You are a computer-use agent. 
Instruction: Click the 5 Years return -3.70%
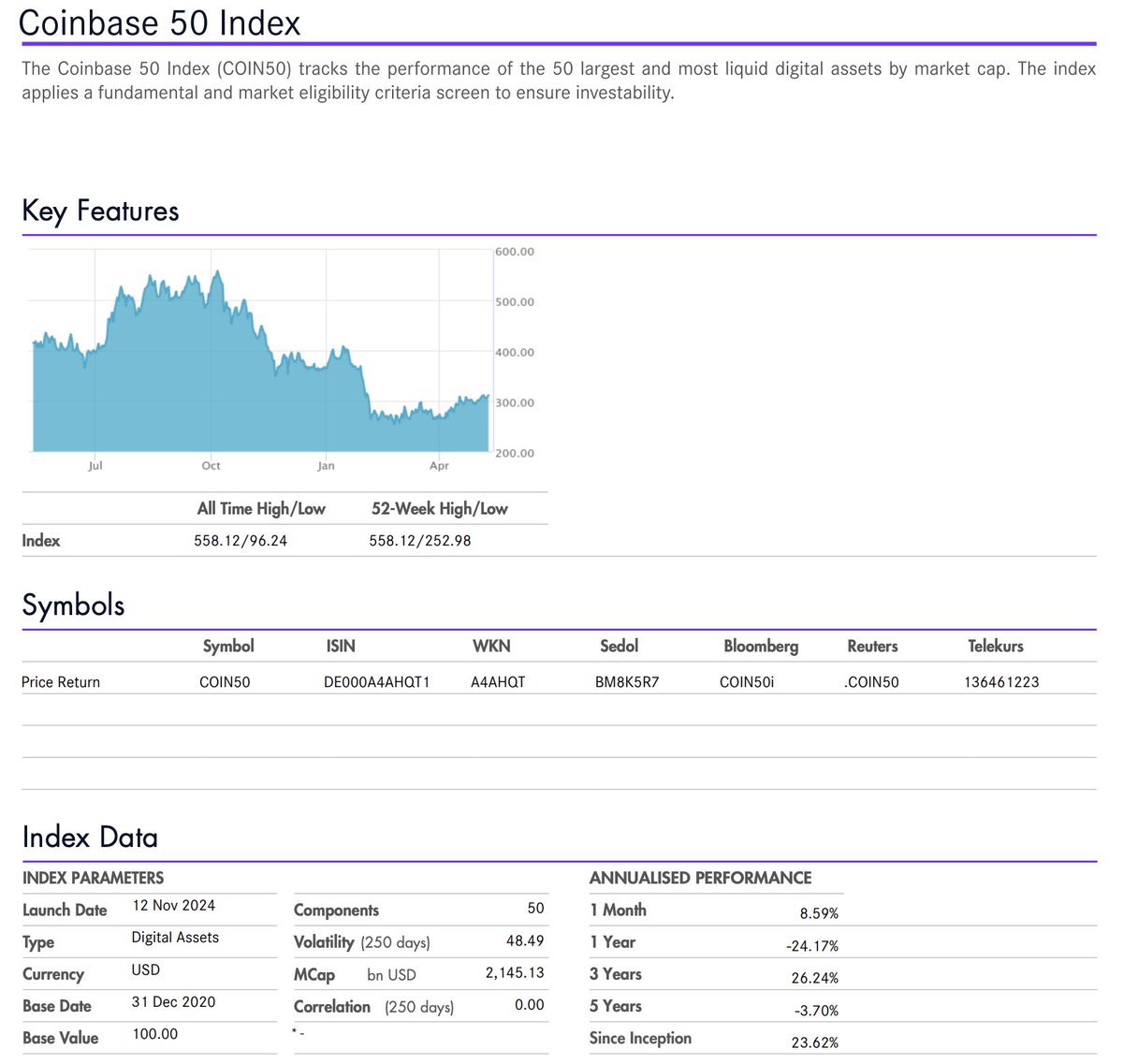tap(815, 1011)
